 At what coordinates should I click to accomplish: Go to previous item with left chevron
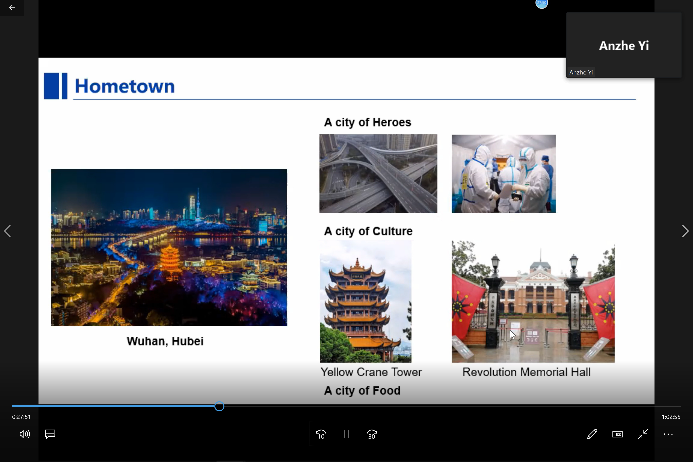8,231
